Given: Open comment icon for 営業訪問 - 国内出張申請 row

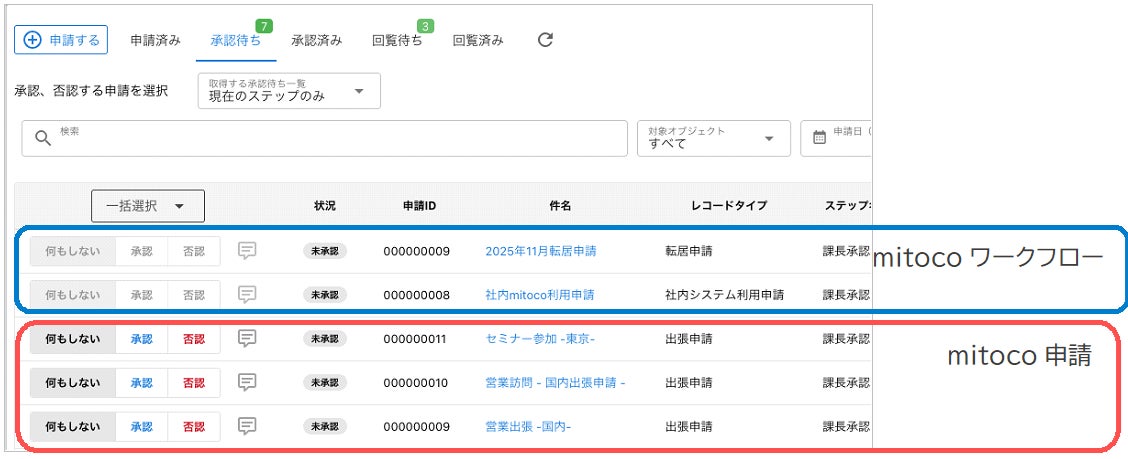Looking at the screenshot, I should click(247, 382).
